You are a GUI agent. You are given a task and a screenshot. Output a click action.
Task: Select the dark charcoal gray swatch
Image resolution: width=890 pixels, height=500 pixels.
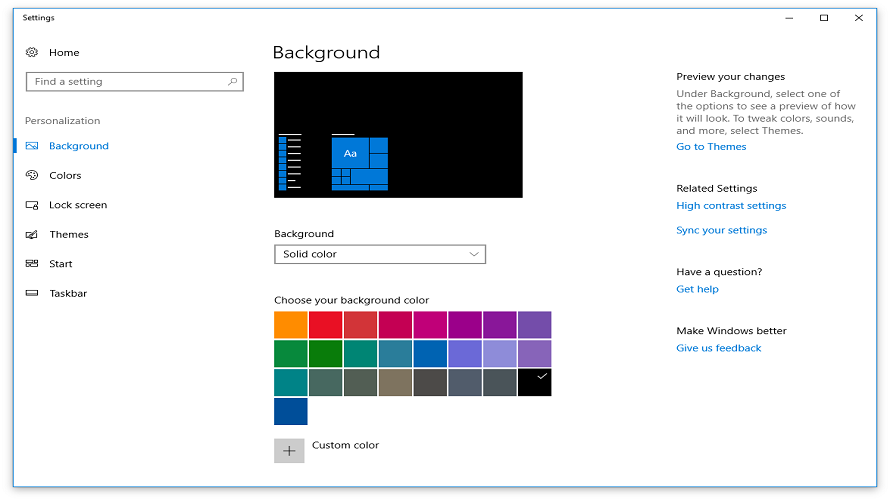[430, 383]
